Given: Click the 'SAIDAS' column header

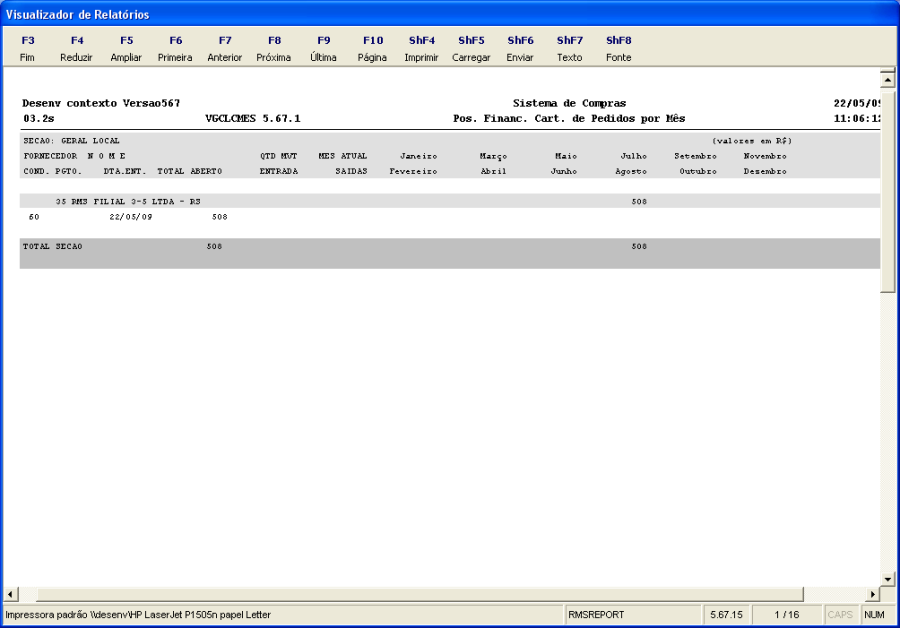Looking at the screenshot, I should tap(351, 172).
